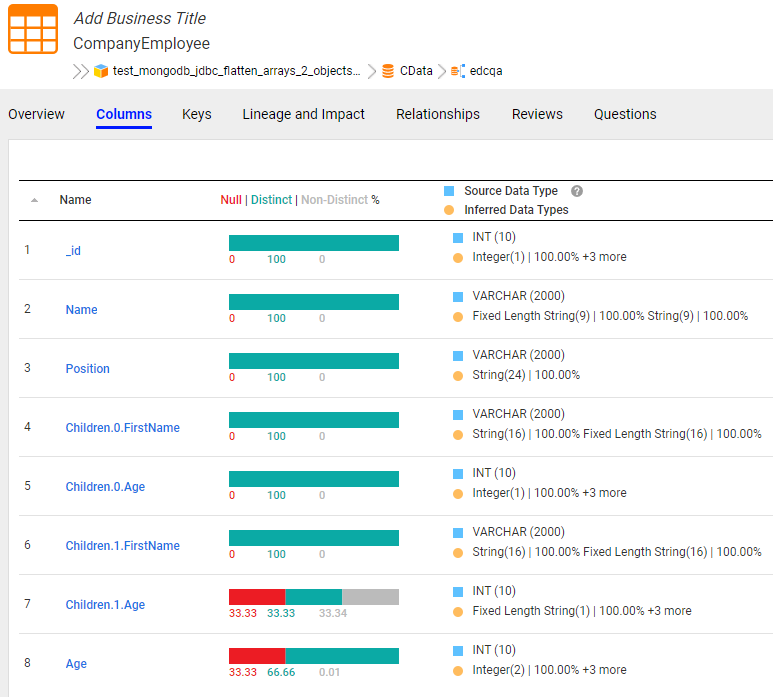Sort columns using the ascending arrow
The height and width of the screenshot is (697, 773).
pyautogui.click(x=34, y=200)
